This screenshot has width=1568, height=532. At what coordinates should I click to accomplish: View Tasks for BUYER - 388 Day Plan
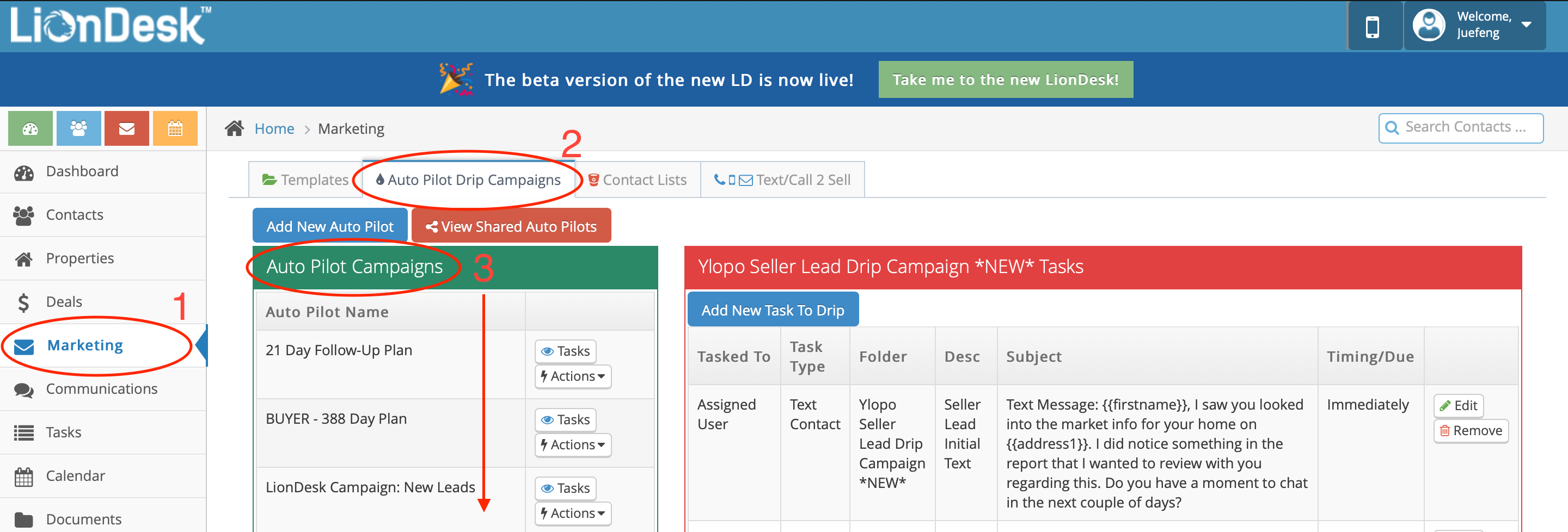point(566,419)
